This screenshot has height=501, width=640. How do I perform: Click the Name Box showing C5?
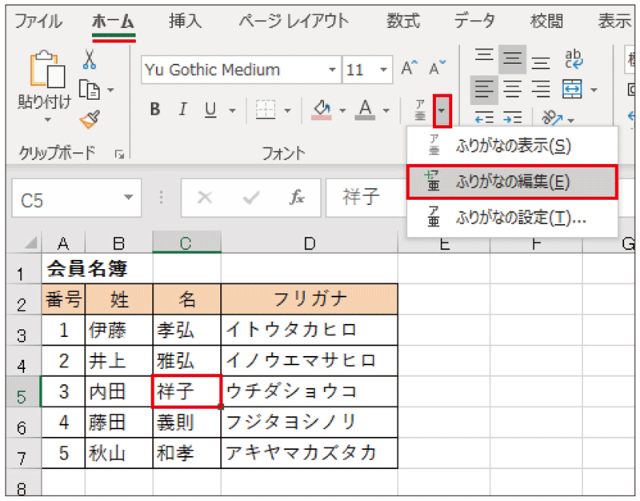[76, 198]
